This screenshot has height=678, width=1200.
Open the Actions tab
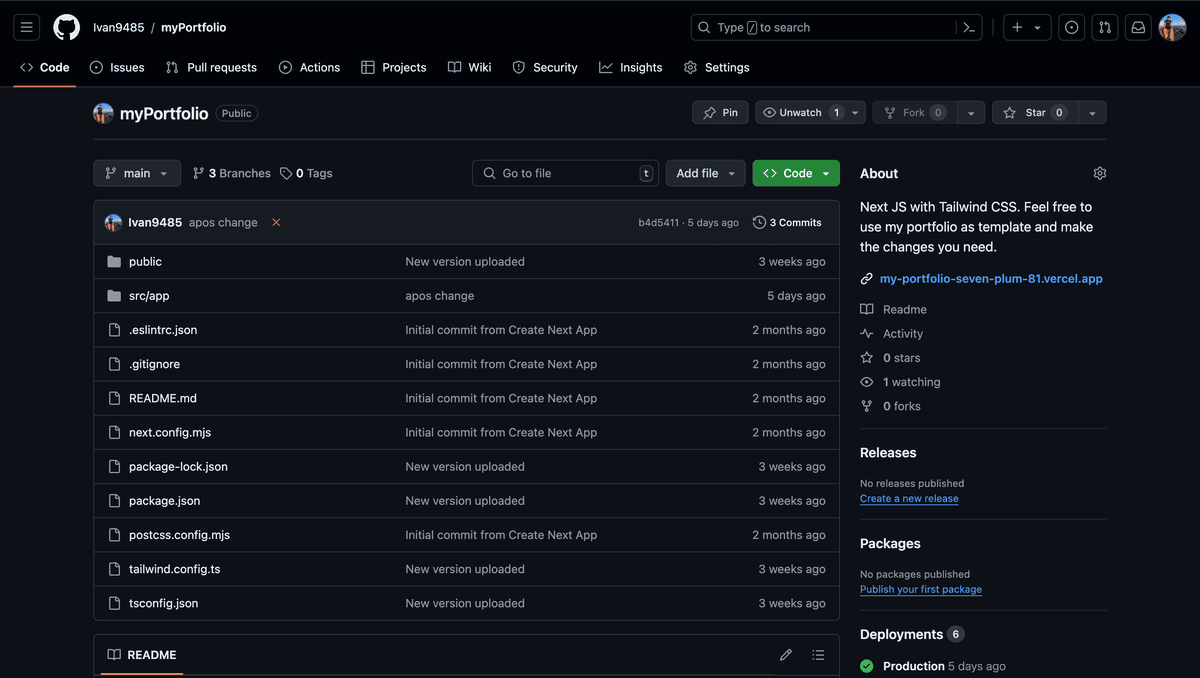tap(309, 67)
